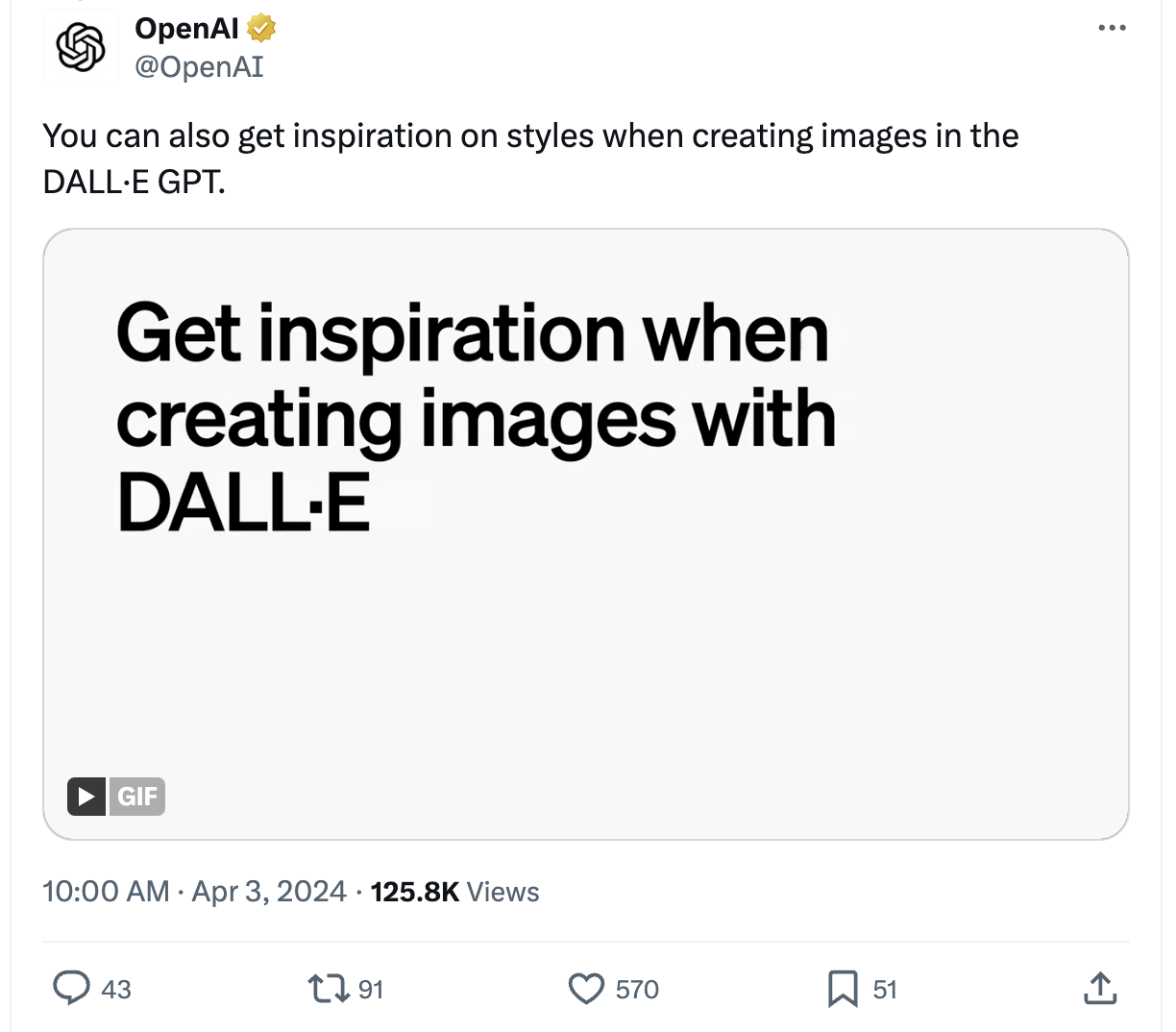Click the gold verified badge
The height and width of the screenshot is (1032, 1176).
pyautogui.click(x=261, y=29)
